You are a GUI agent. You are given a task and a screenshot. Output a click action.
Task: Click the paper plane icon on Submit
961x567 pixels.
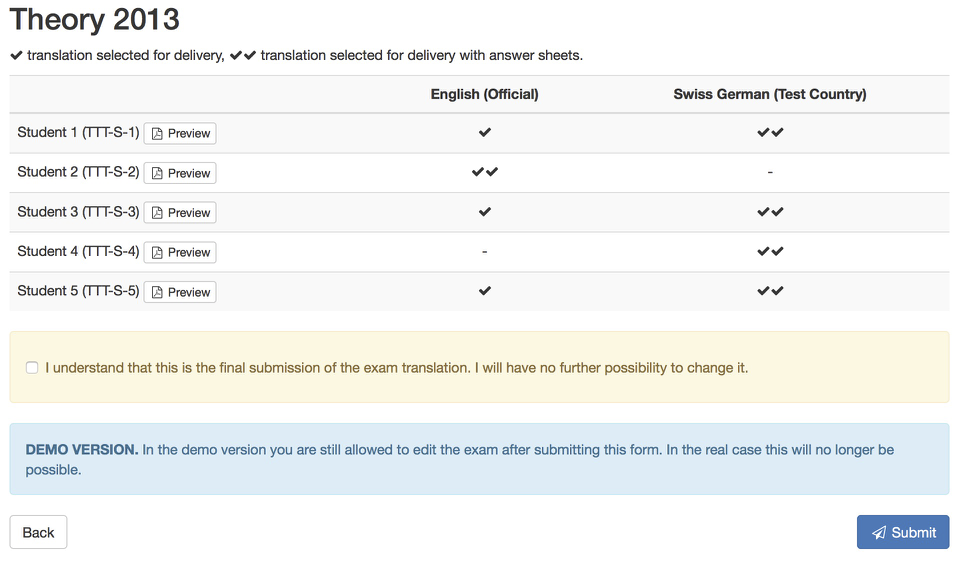click(x=879, y=533)
